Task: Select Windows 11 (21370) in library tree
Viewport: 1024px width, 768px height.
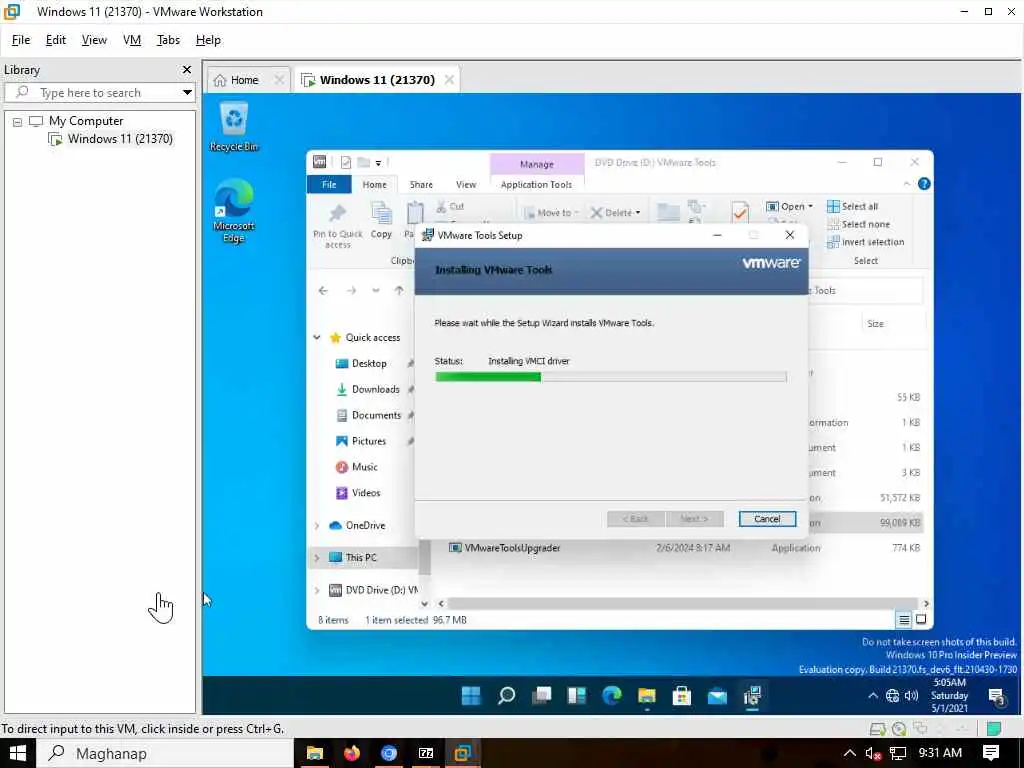Action: point(111,139)
